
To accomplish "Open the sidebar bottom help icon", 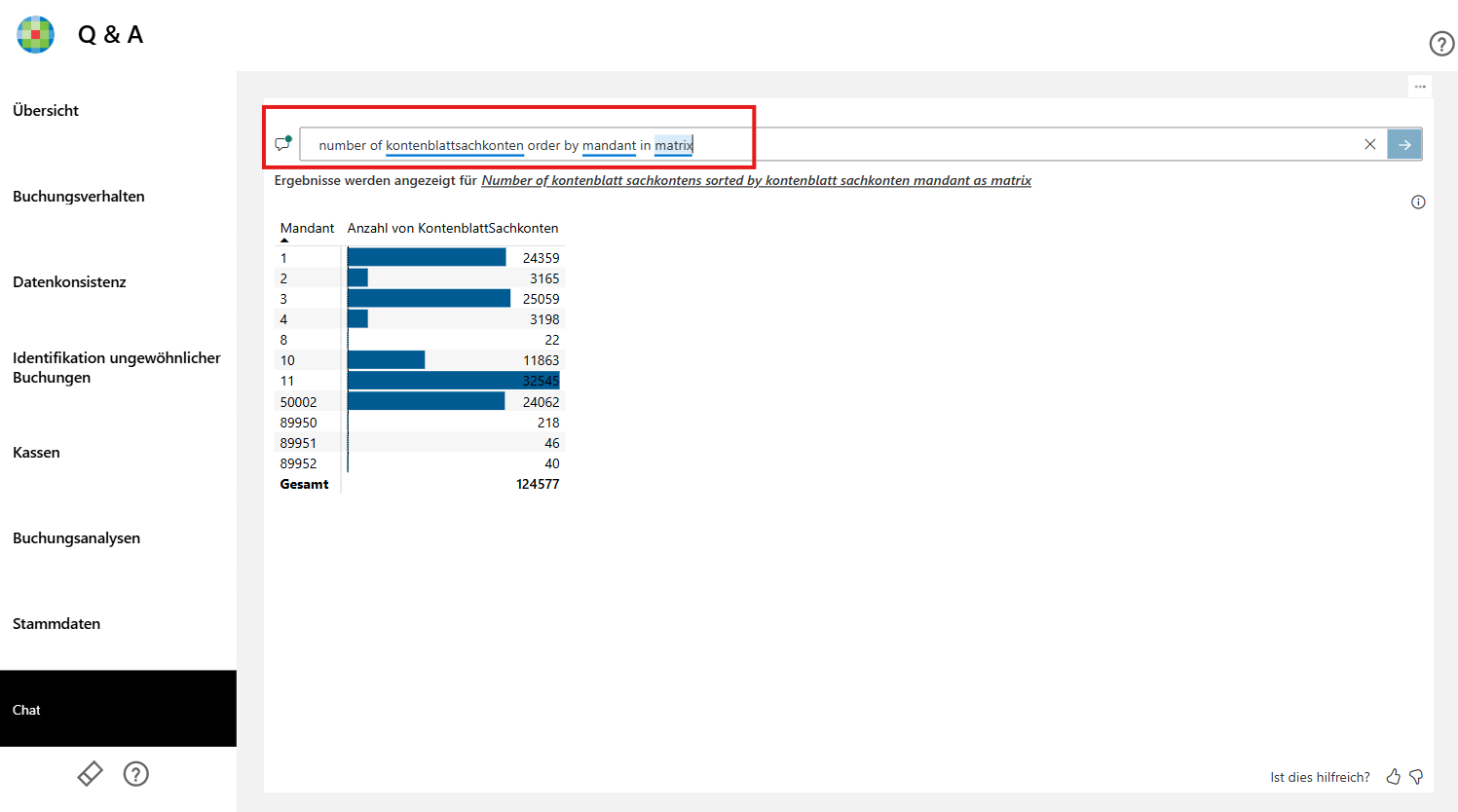I will point(136,774).
